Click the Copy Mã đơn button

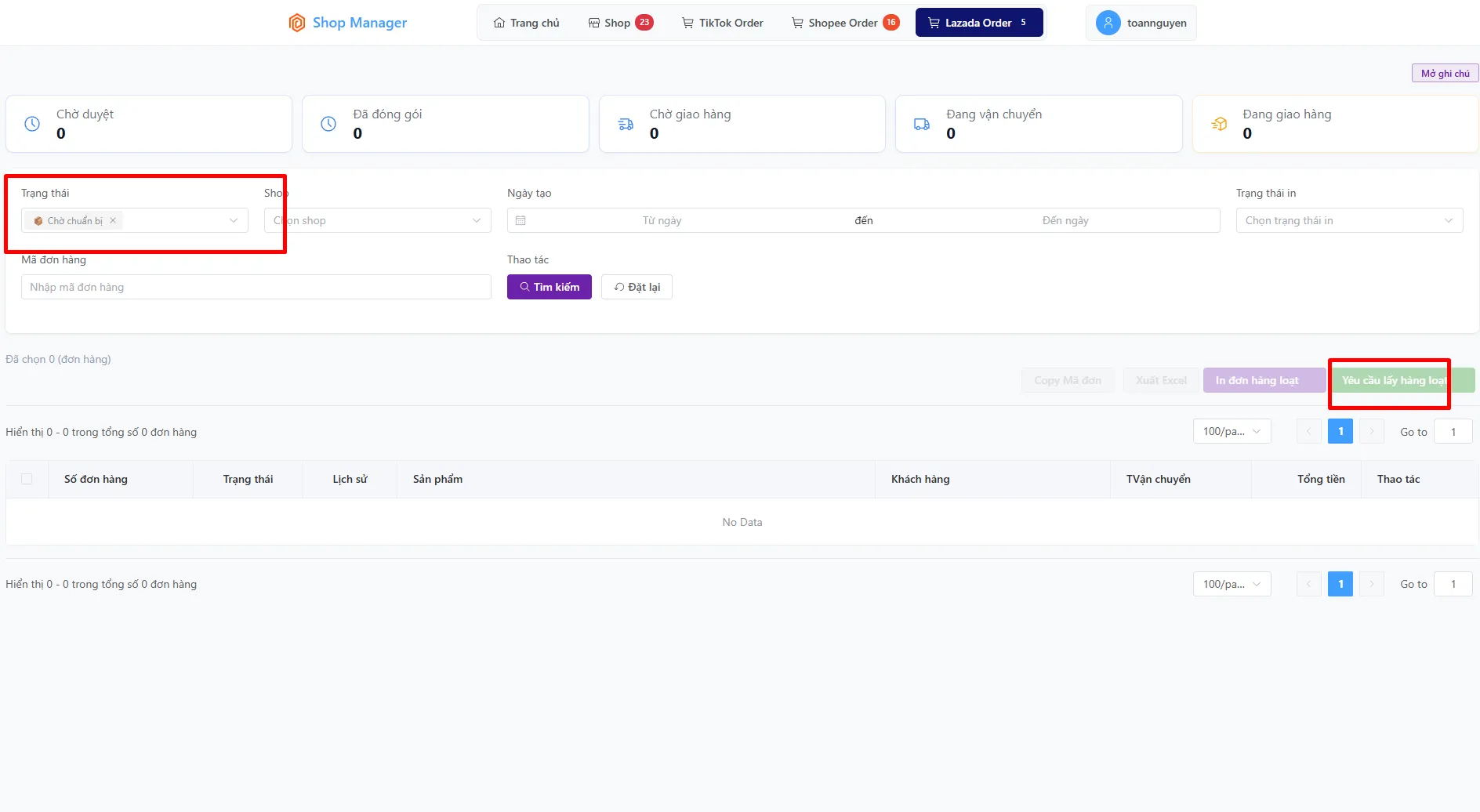click(x=1068, y=380)
